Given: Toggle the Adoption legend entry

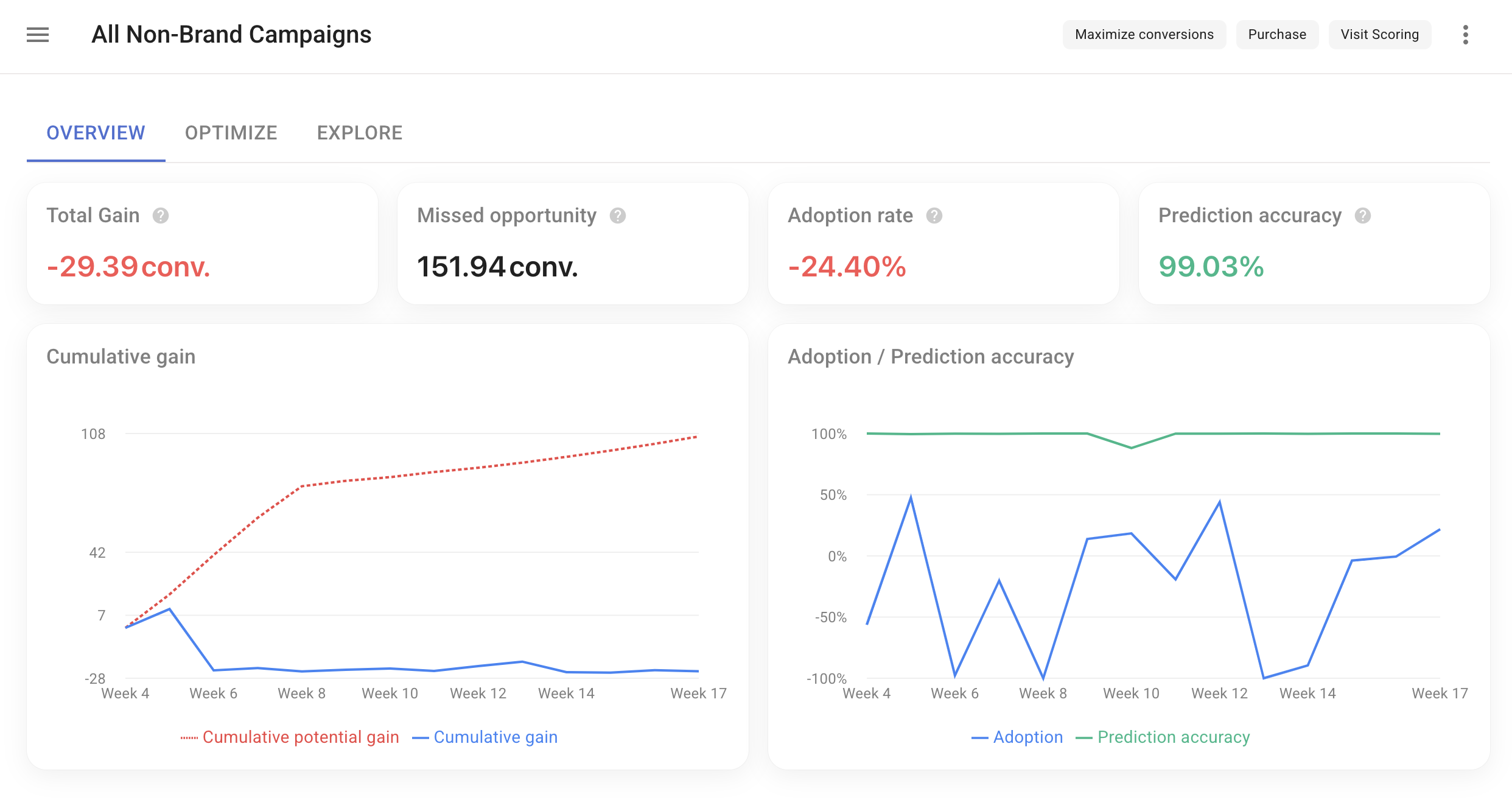Looking at the screenshot, I should [1017, 737].
